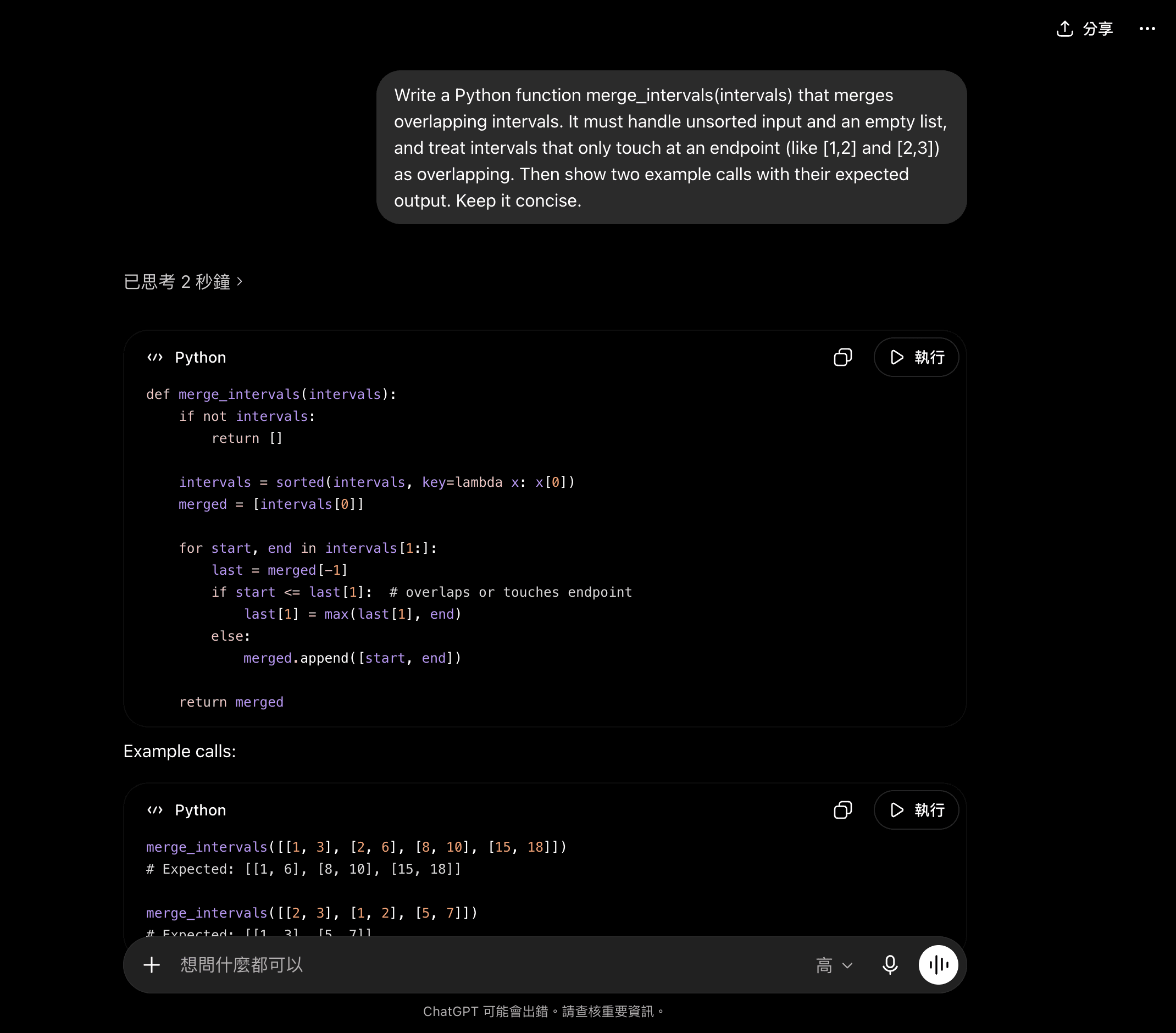Run the merge_intervals function code with 執行
This screenshot has width=1176, height=1033.
[x=917, y=357]
